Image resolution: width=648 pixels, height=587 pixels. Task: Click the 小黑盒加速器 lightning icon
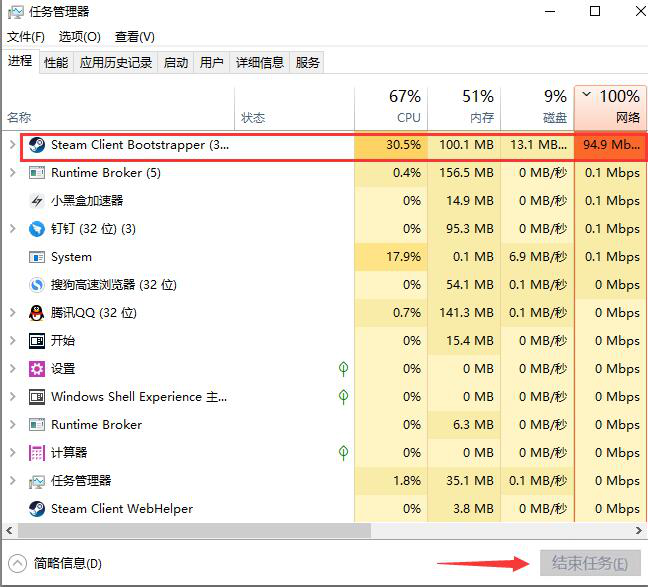tap(37, 201)
